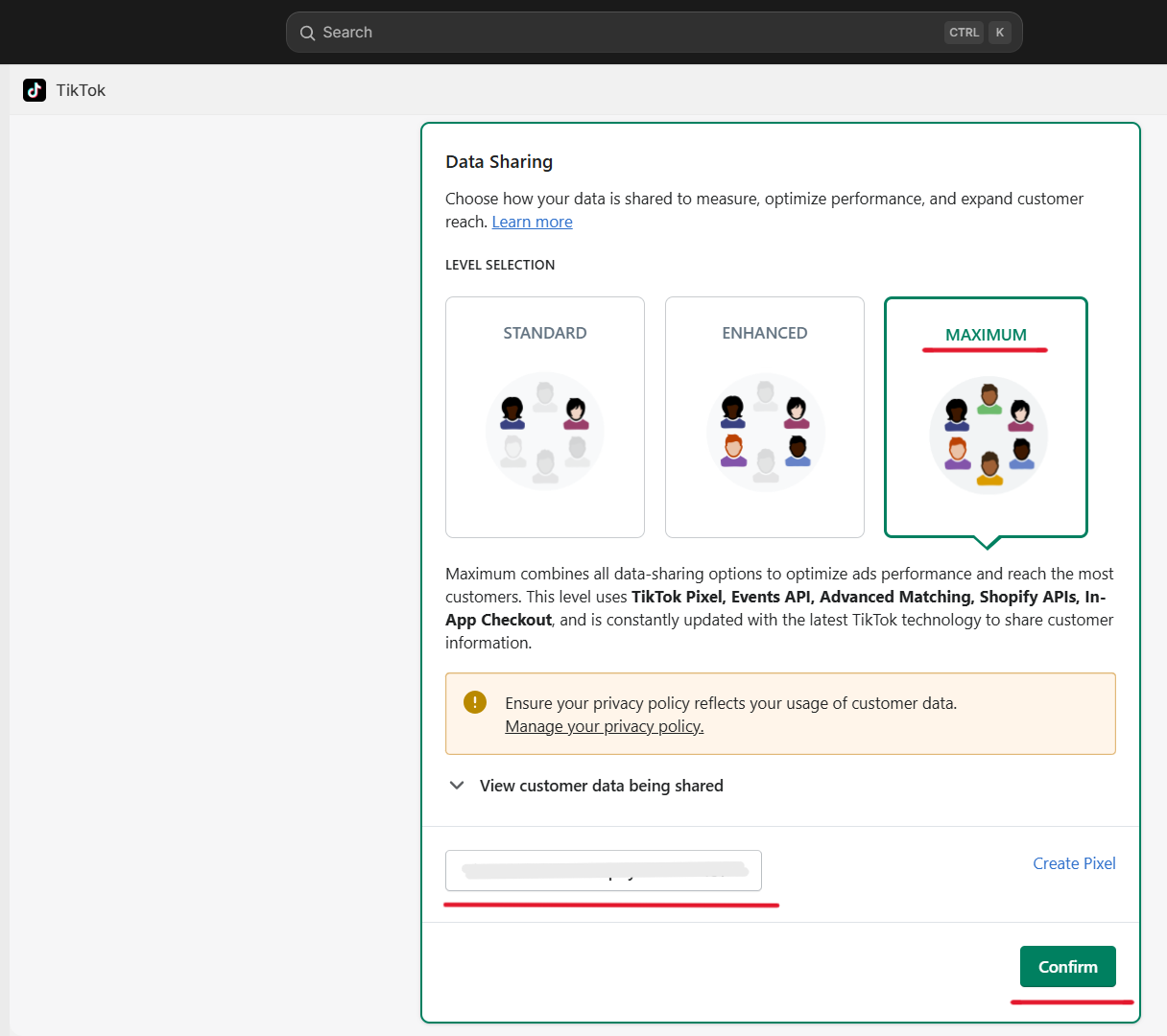
Task: Click the Create Pixel link
Action: (x=1074, y=863)
